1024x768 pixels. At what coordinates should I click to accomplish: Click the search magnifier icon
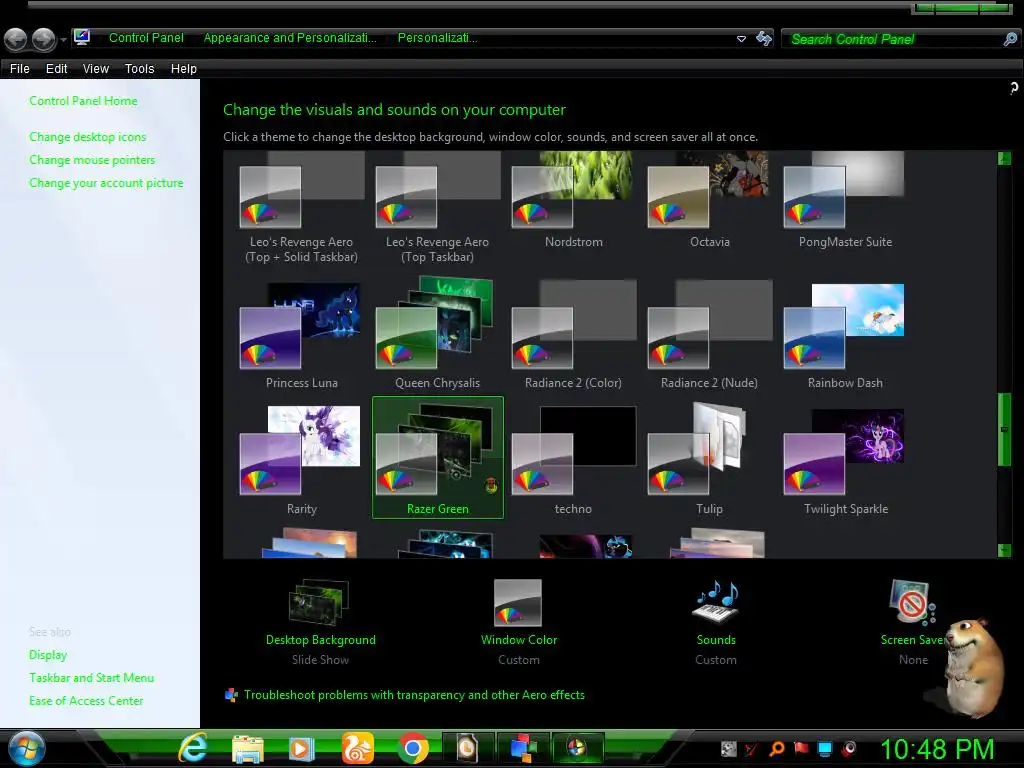(1010, 39)
